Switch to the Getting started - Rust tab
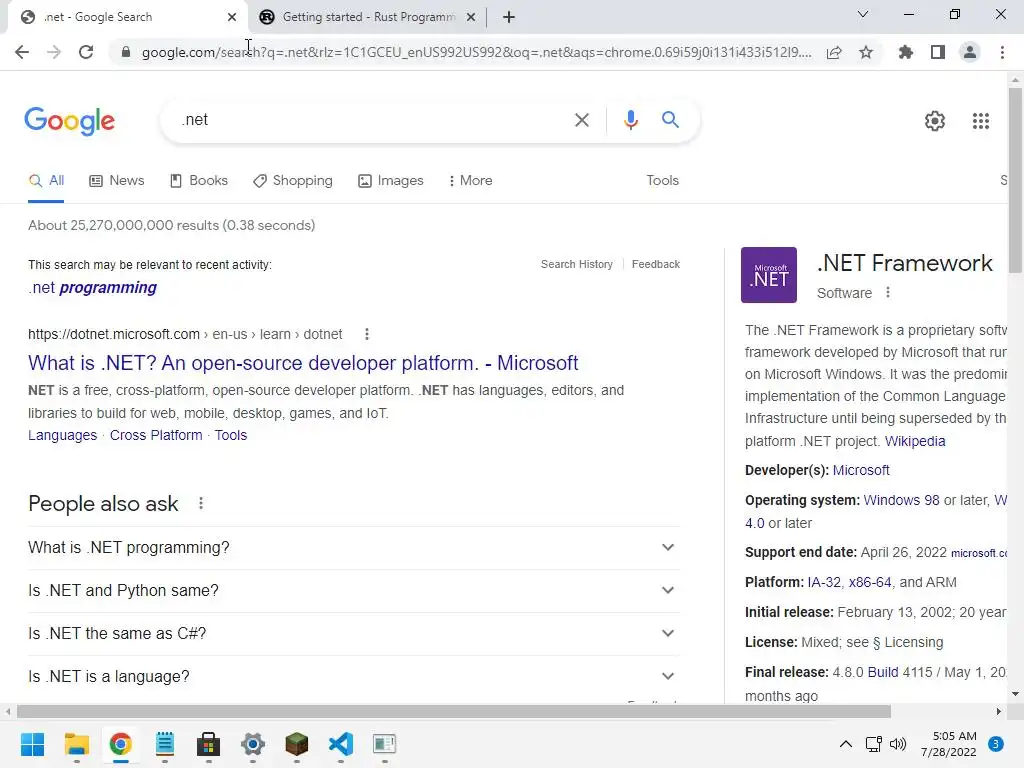Screen dimensions: 1024x768 [368, 17]
